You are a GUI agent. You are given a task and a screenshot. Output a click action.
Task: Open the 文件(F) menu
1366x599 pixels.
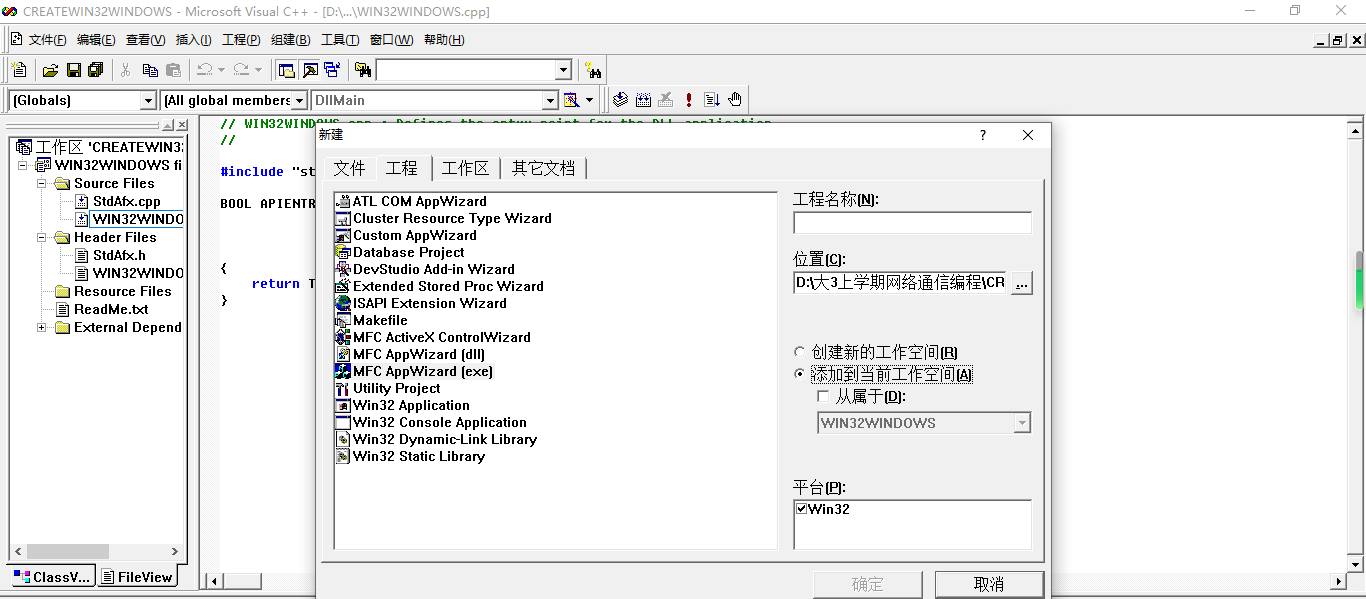tap(47, 40)
